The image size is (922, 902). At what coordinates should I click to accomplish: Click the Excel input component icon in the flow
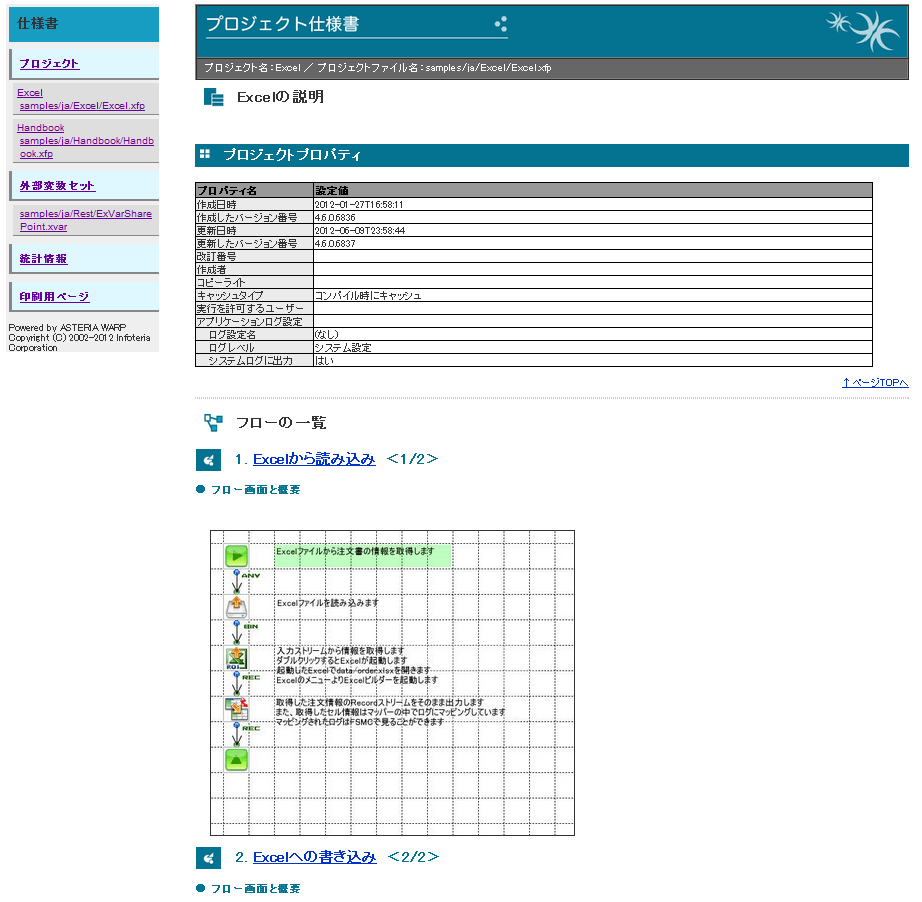click(x=236, y=658)
